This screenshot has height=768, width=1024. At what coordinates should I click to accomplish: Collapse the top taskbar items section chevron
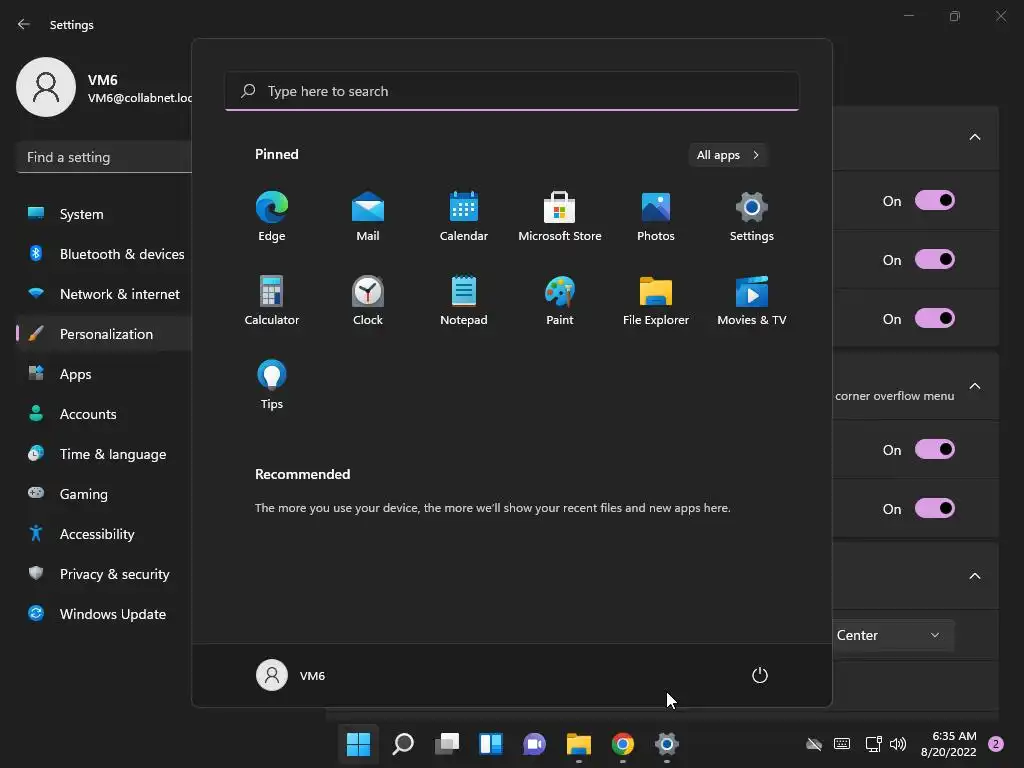(x=974, y=137)
